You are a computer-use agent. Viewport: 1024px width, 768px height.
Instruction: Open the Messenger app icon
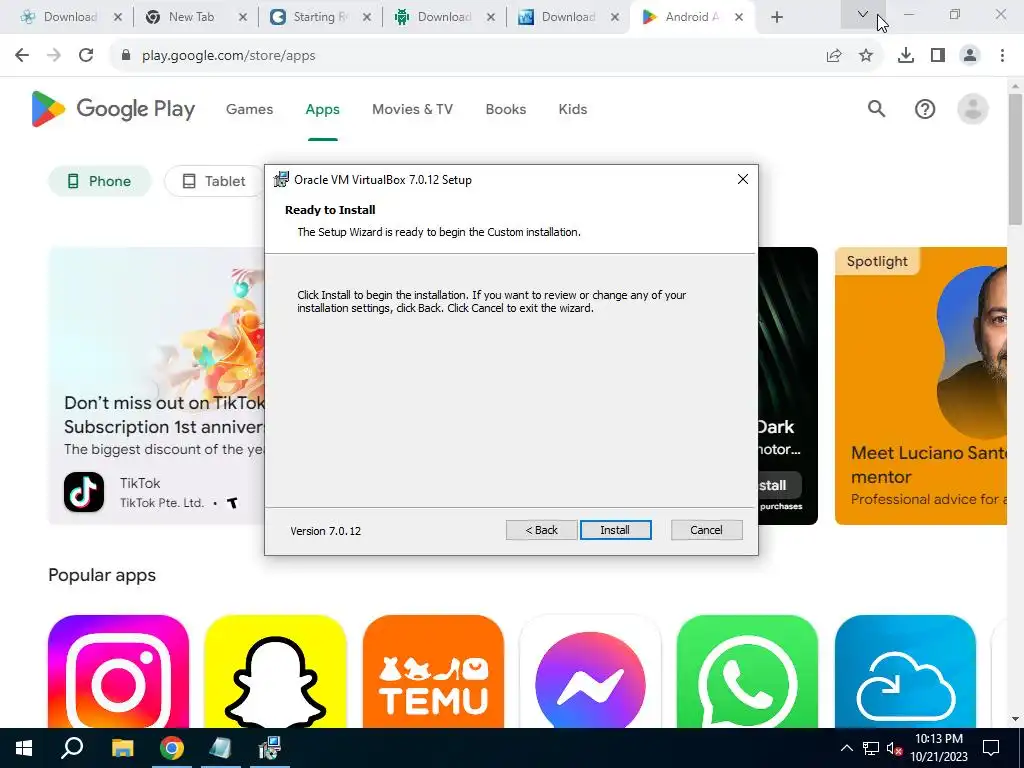click(x=590, y=671)
